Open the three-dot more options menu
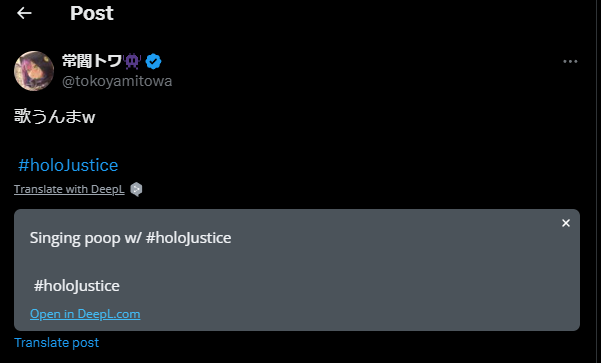 point(570,61)
